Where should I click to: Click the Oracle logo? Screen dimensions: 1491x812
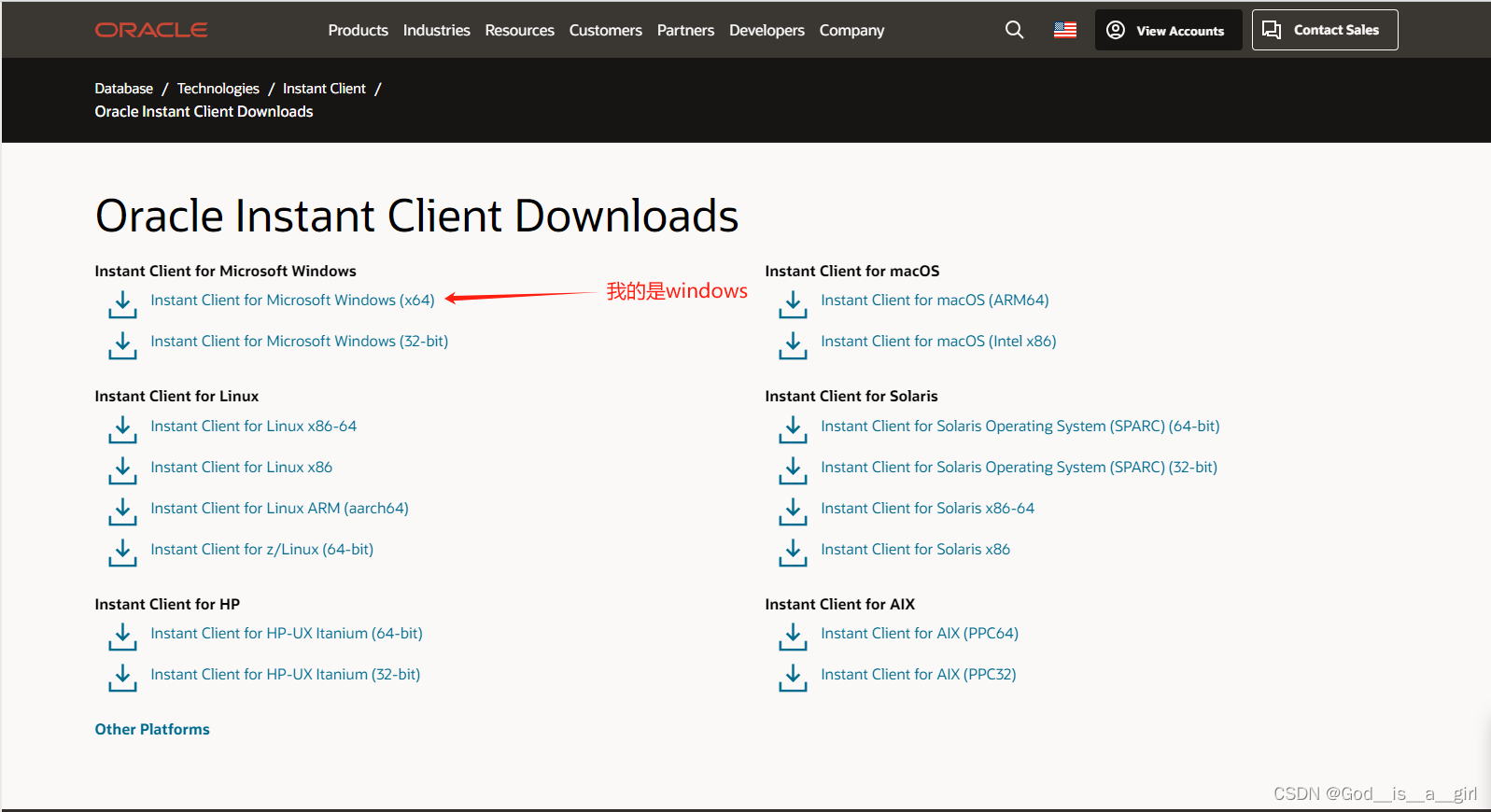(x=151, y=30)
